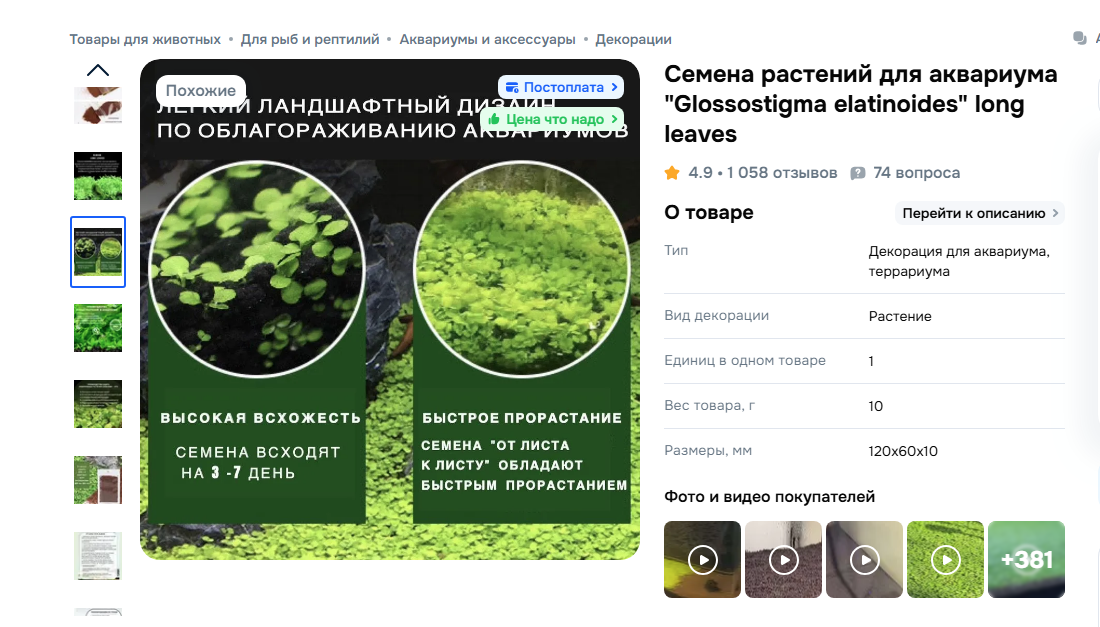
Task: Play the fourth customer video with green plants
Action: pyautogui.click(x=946, y=560)
